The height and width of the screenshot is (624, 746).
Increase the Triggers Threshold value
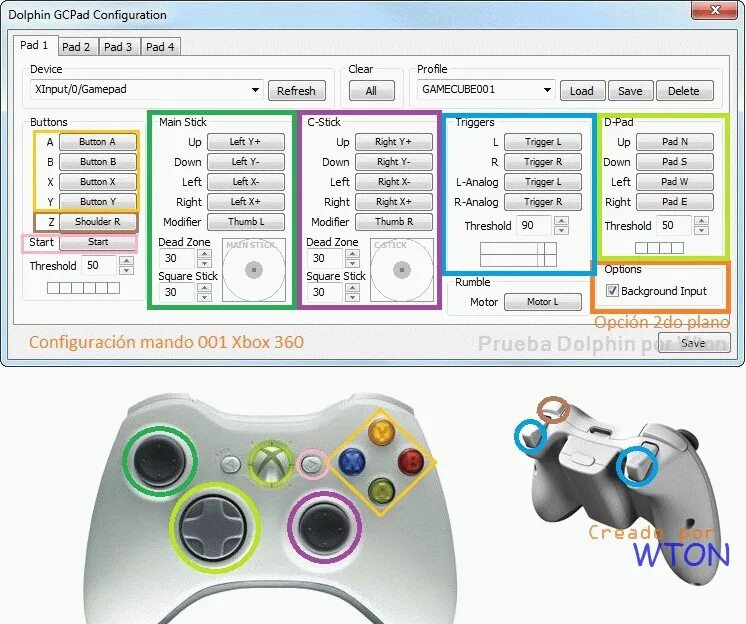point(561,221)
